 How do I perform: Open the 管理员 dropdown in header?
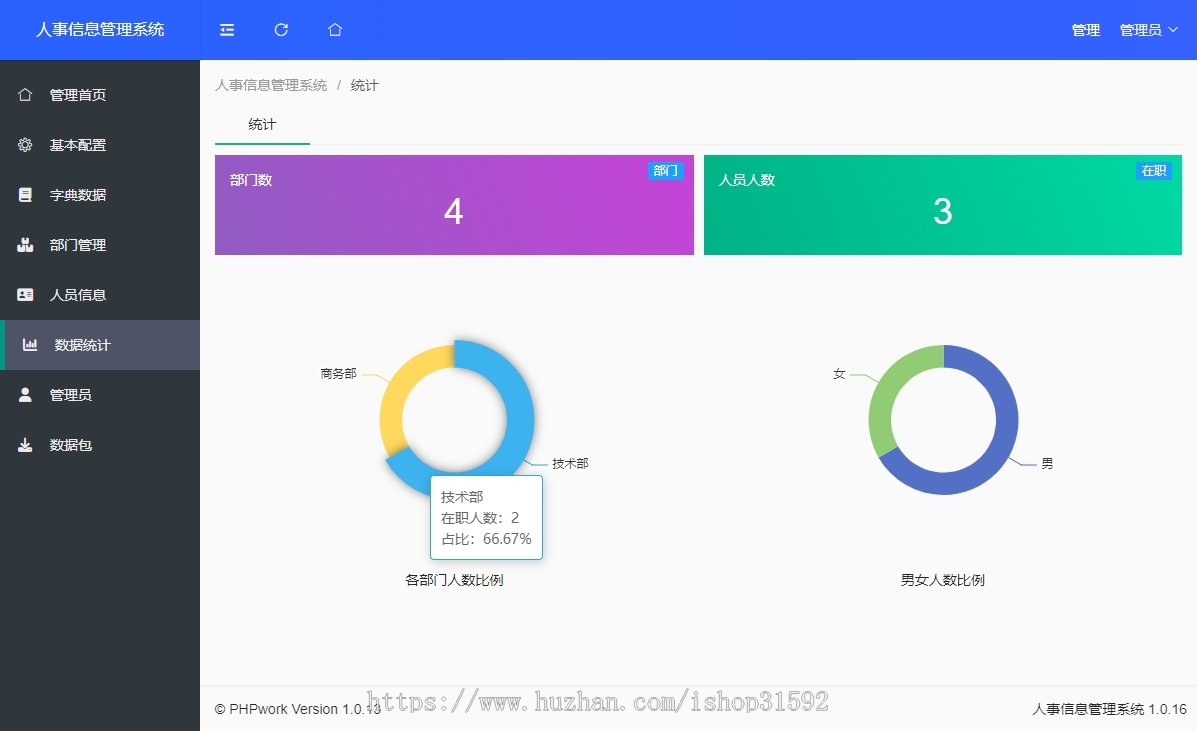pos(1148,30)
